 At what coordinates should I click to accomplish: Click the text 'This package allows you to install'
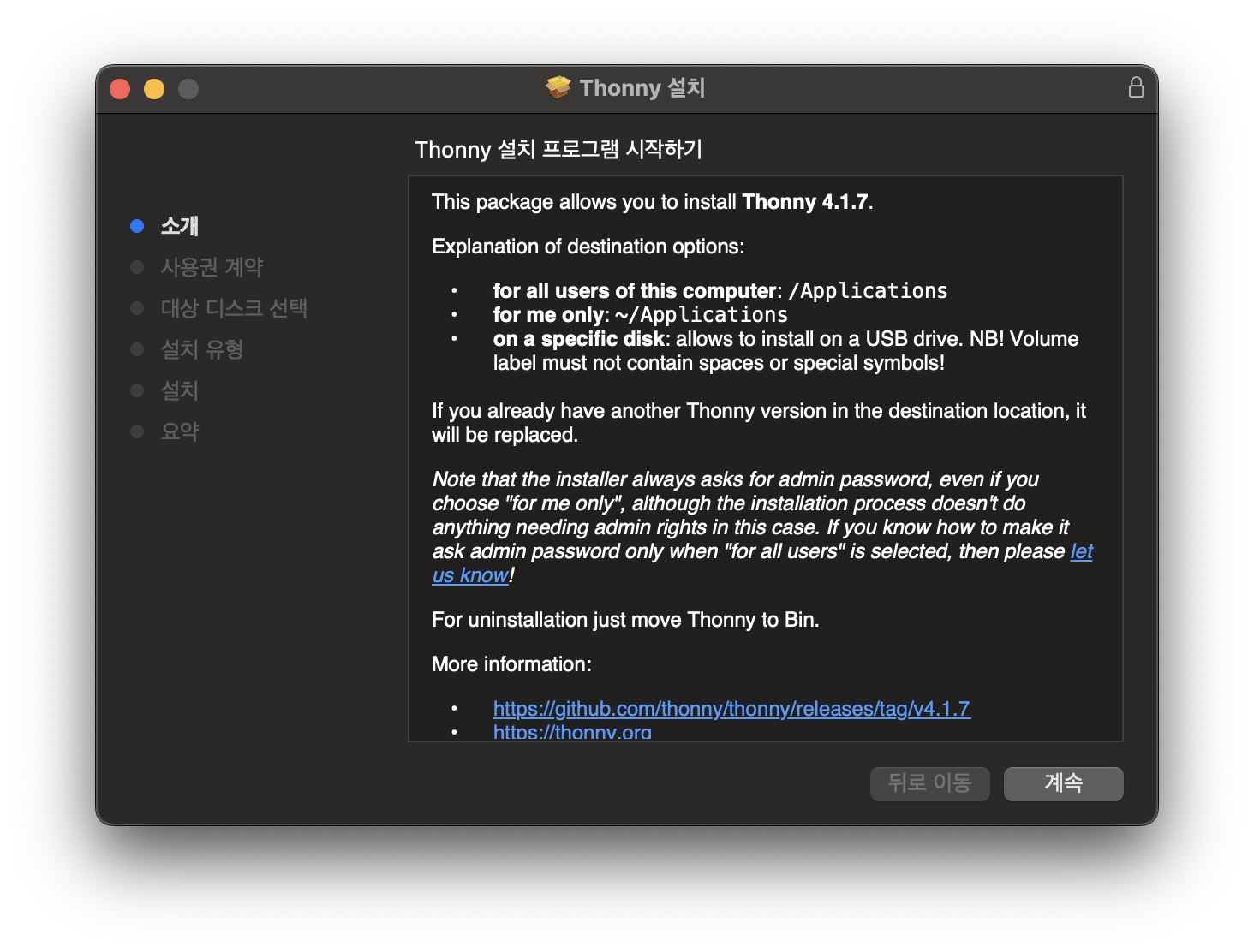point(584,202)
